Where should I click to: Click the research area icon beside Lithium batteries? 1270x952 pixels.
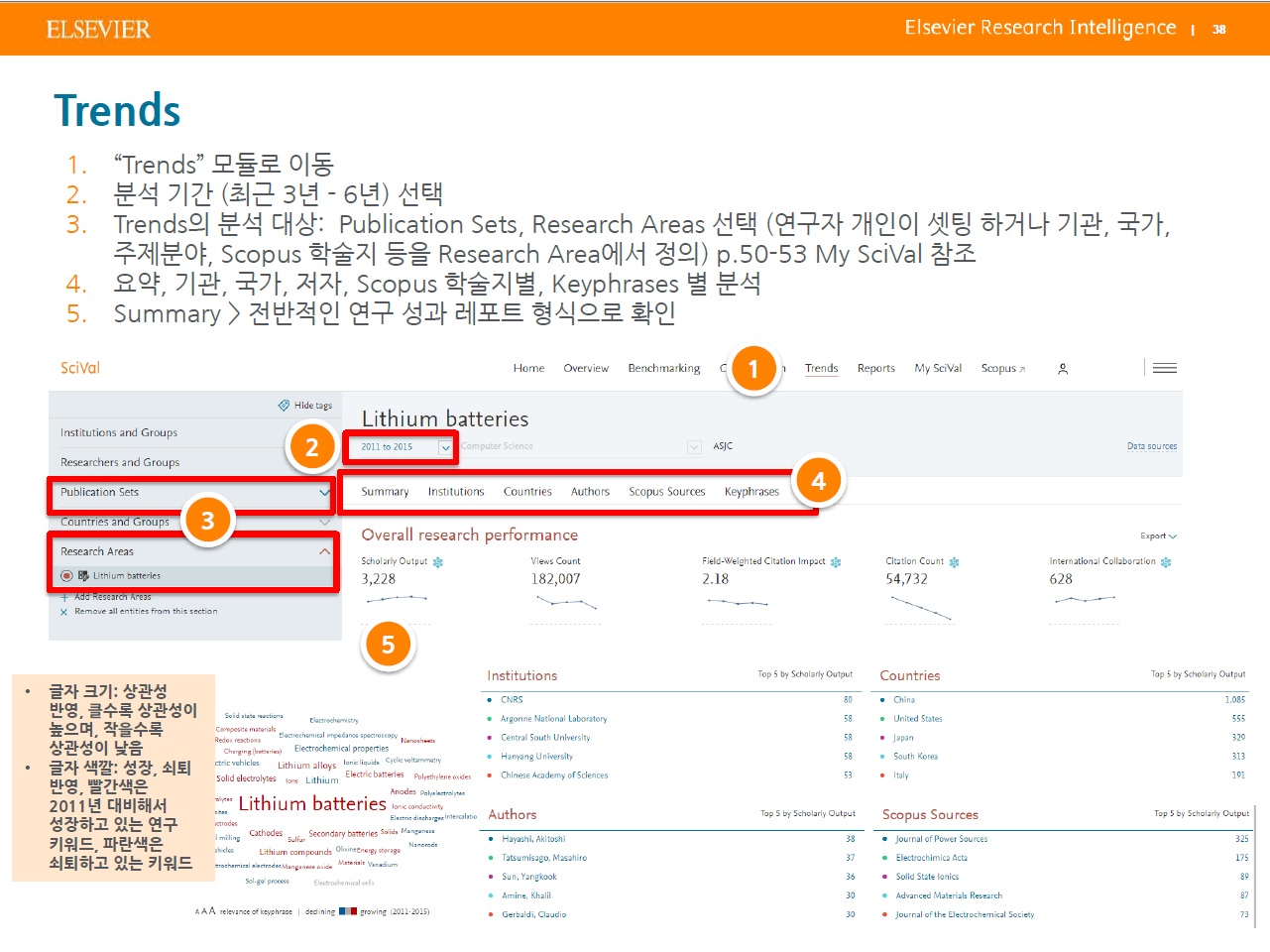(x=85, y=576)
